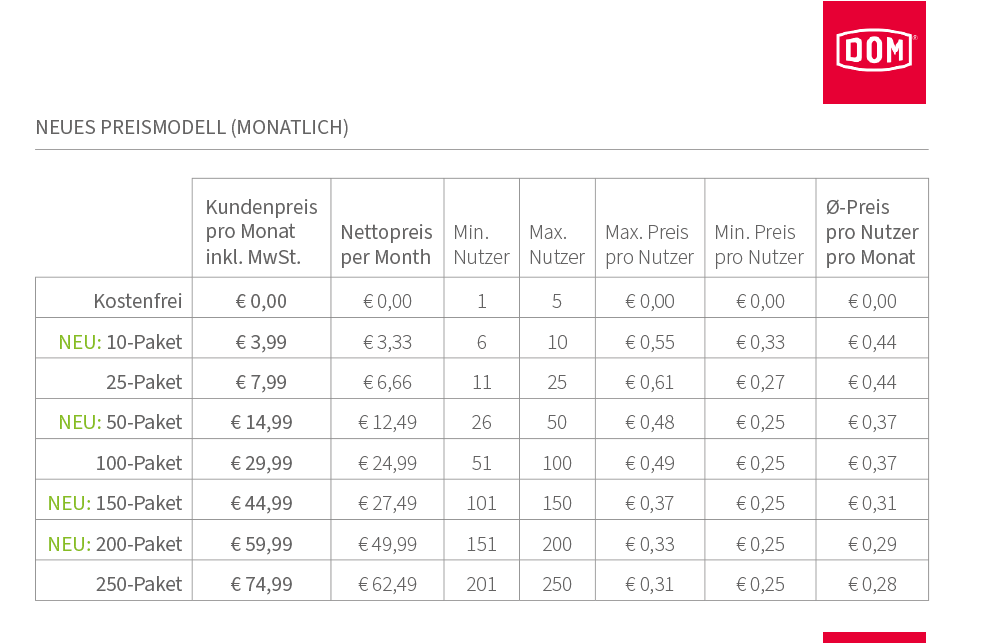Click the NEU: 50-Paket label
Screen dimensions: 1000x643
point(121,422)
